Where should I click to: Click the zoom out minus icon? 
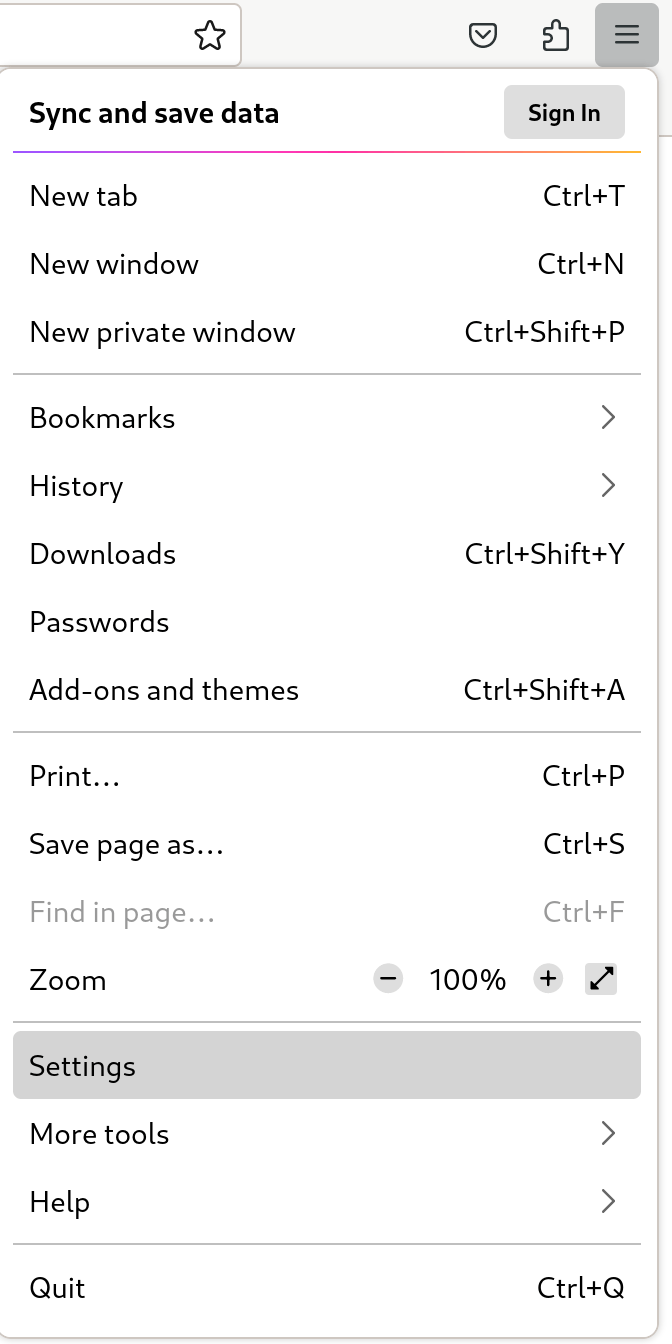coord(388,979)
